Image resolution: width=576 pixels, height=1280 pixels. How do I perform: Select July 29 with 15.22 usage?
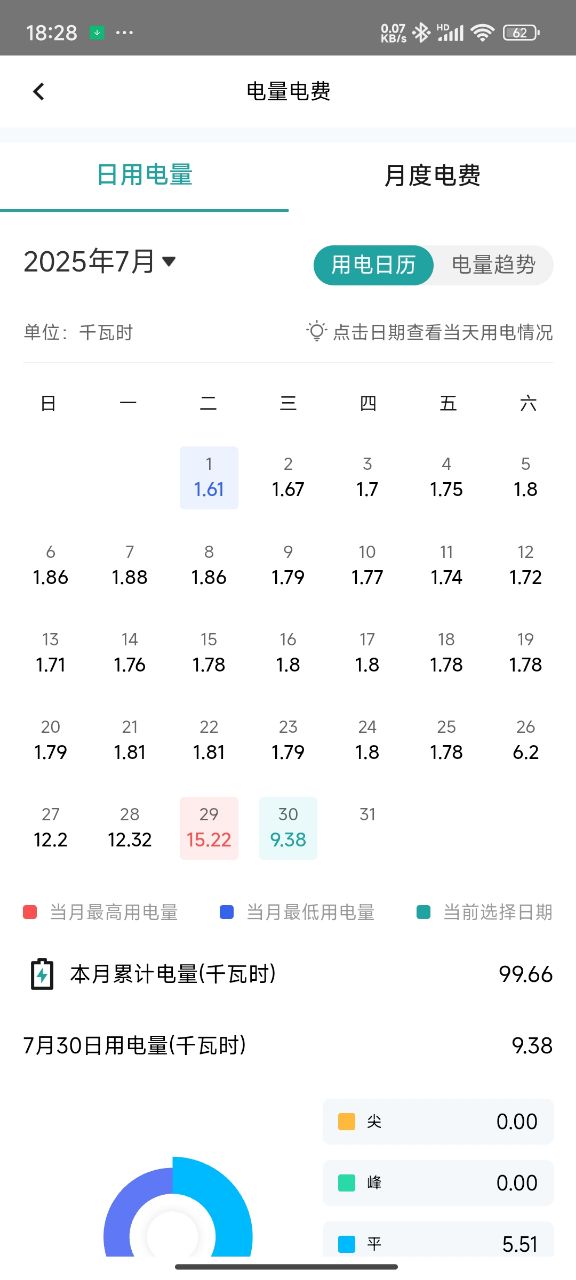[x=209, y=828]
